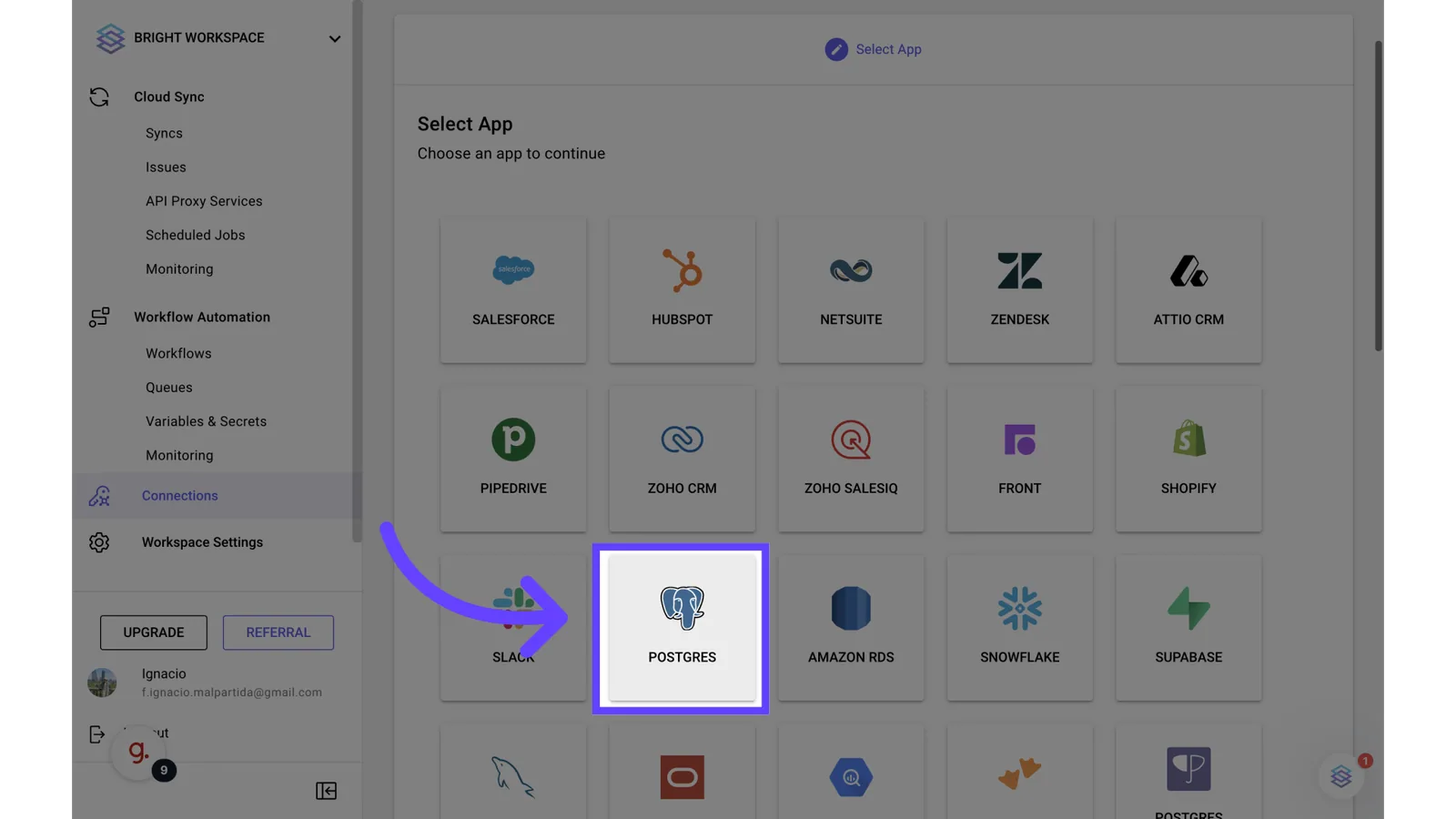This screenshot has width=1456, height=819.
Task: Select the Pipedrive app card
Action: coord(513,459)
